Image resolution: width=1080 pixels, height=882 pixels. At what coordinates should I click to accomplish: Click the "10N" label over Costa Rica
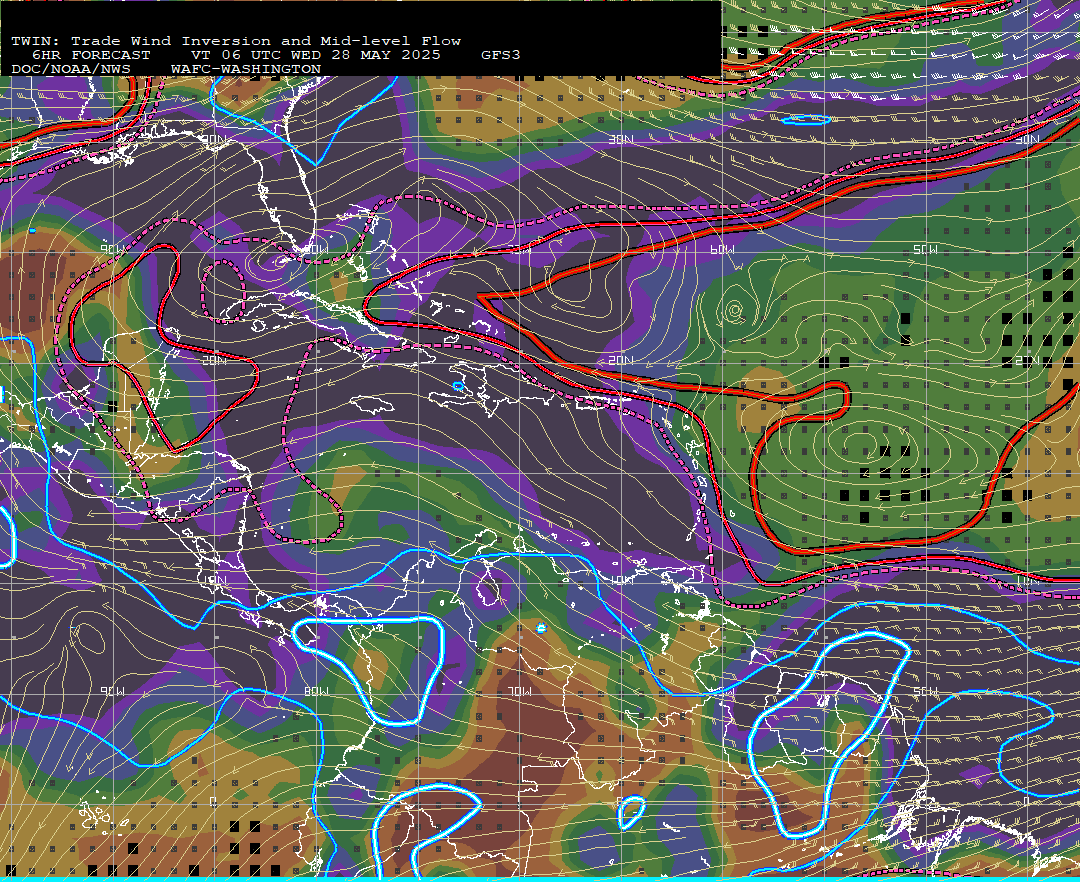214,580
